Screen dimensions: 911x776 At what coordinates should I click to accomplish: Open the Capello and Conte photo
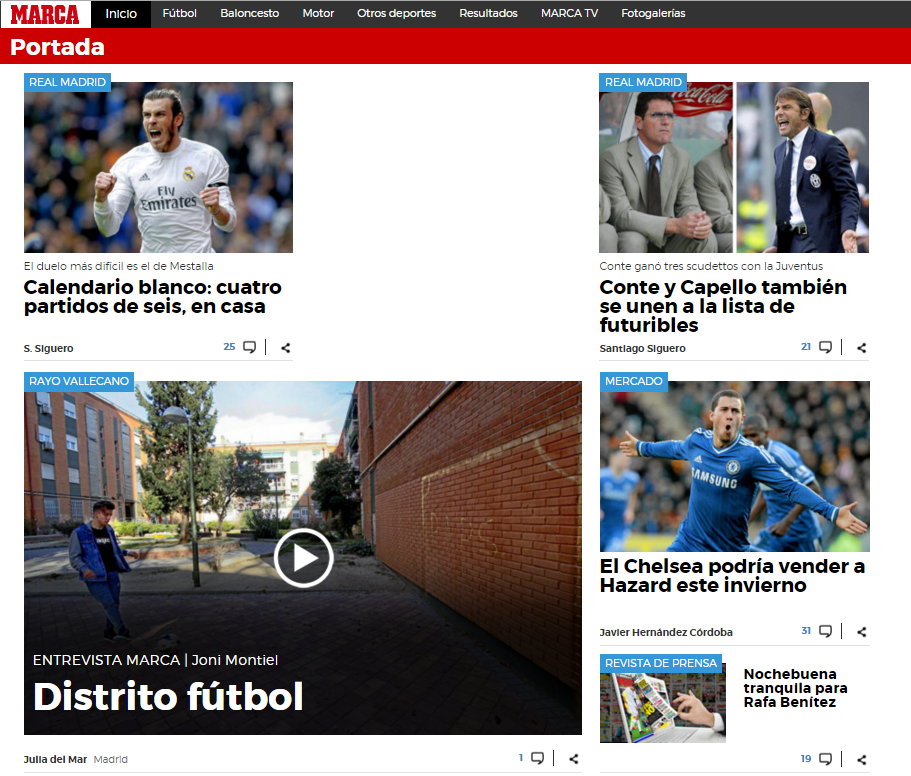(734, 167)
